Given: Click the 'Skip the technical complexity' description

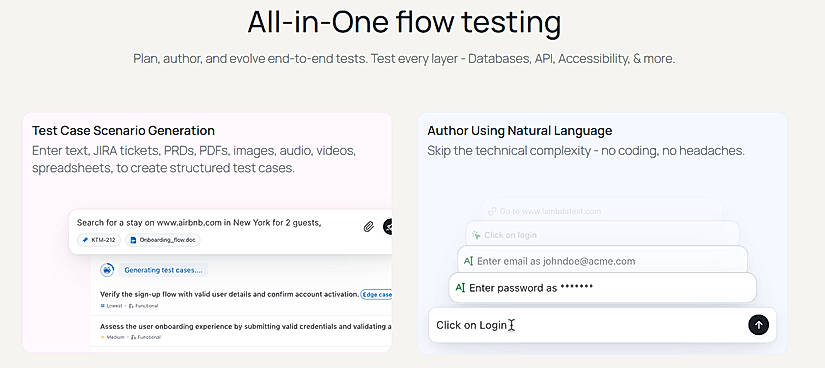Looking at the screenshot, I should [x=586, y=151].
